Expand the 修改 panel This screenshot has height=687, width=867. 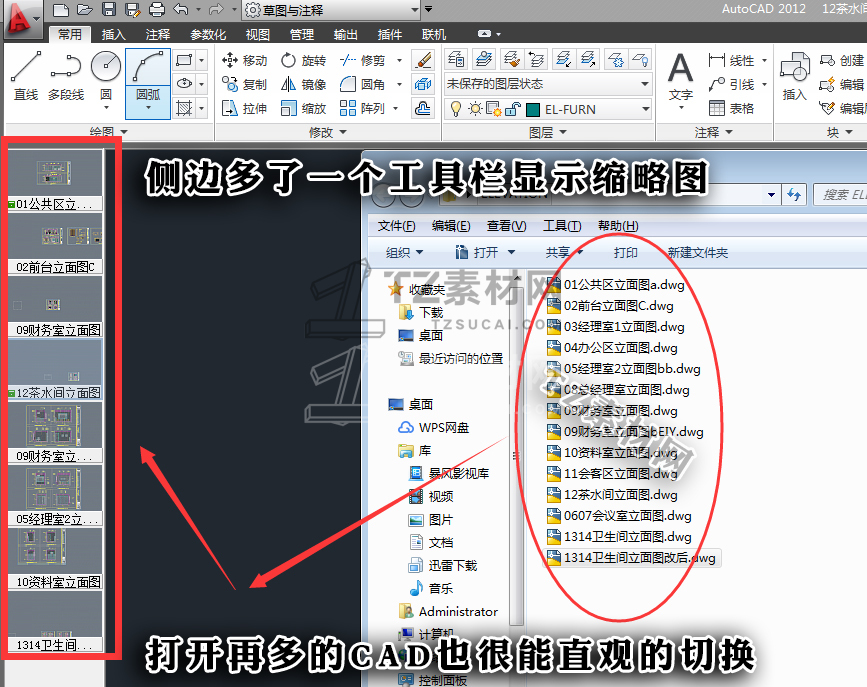pos(328,132)
